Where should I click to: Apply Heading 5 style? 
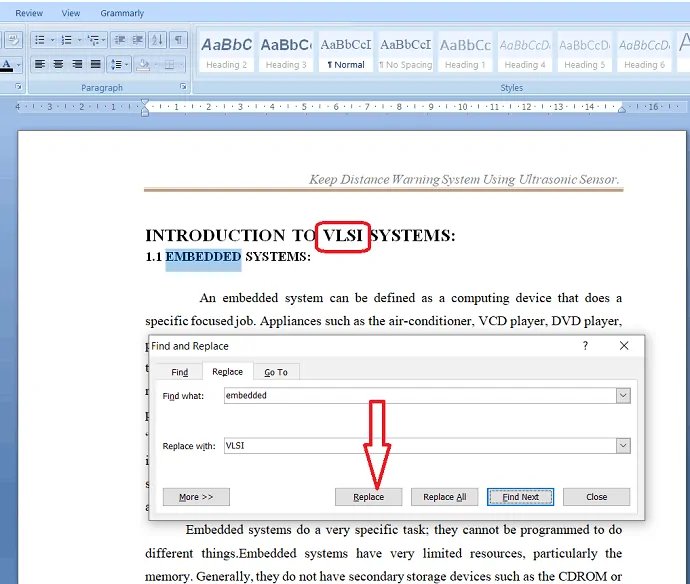tap(584, 53)
